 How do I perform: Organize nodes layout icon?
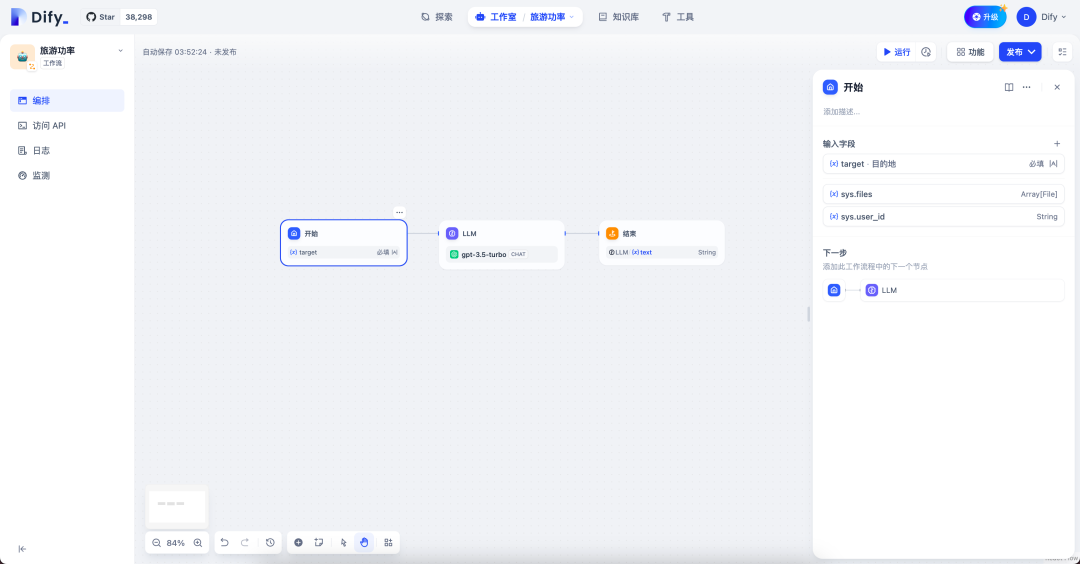point(388,543)
